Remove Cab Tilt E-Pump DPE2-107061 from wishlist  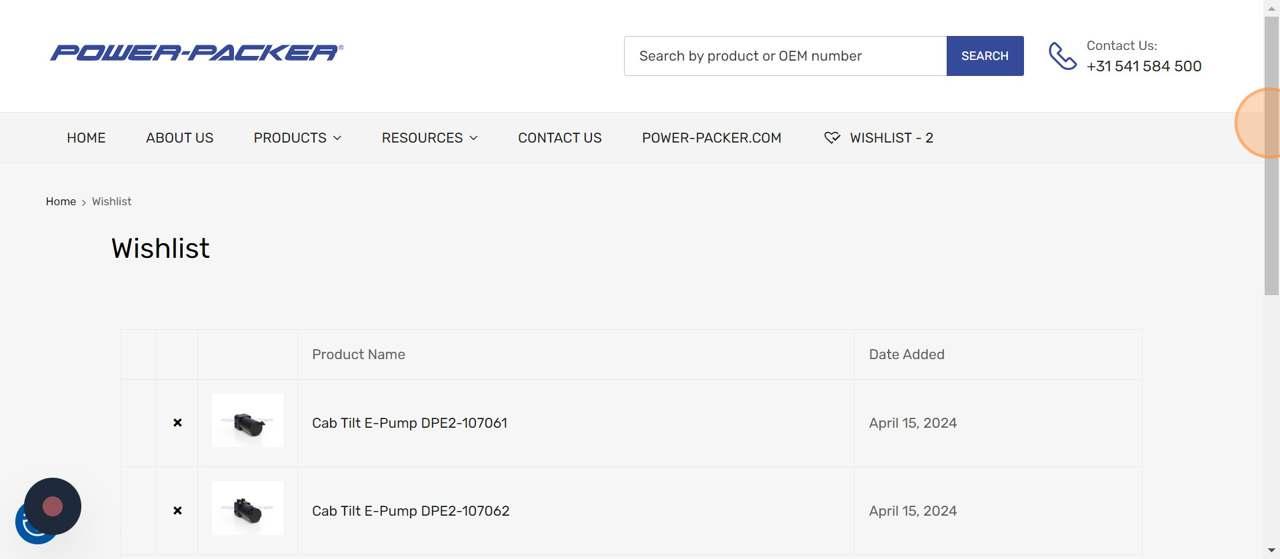coord(177,423)
